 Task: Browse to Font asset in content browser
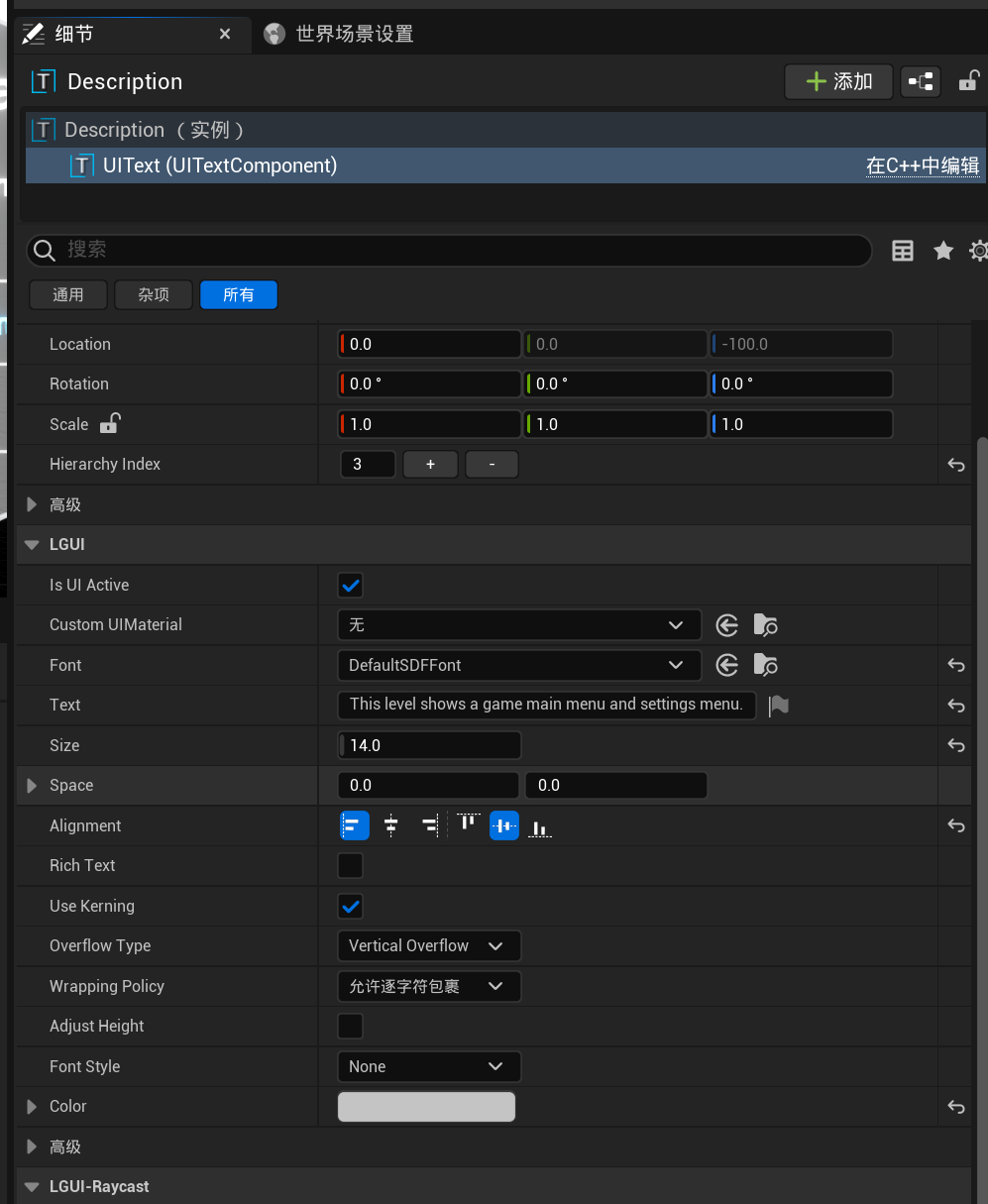coord(765,665)
